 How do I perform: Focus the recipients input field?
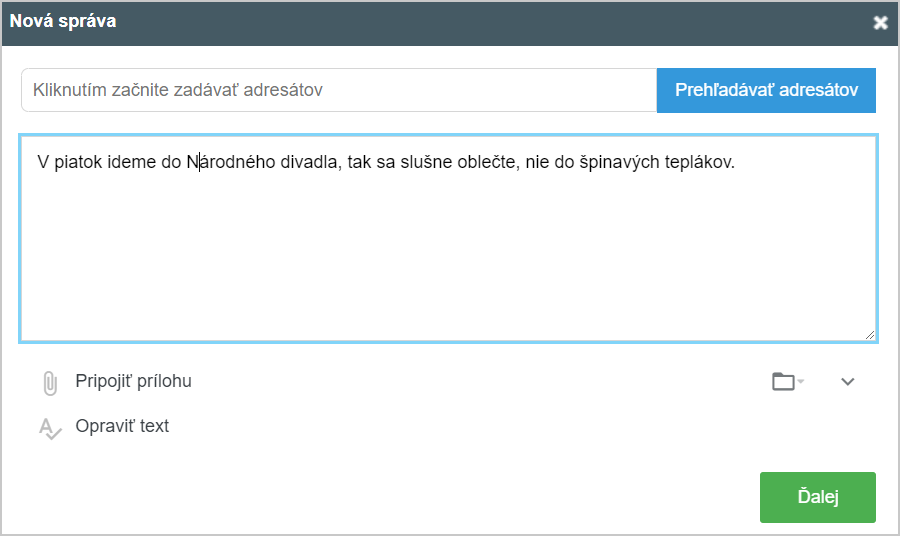tap(338, 90)
